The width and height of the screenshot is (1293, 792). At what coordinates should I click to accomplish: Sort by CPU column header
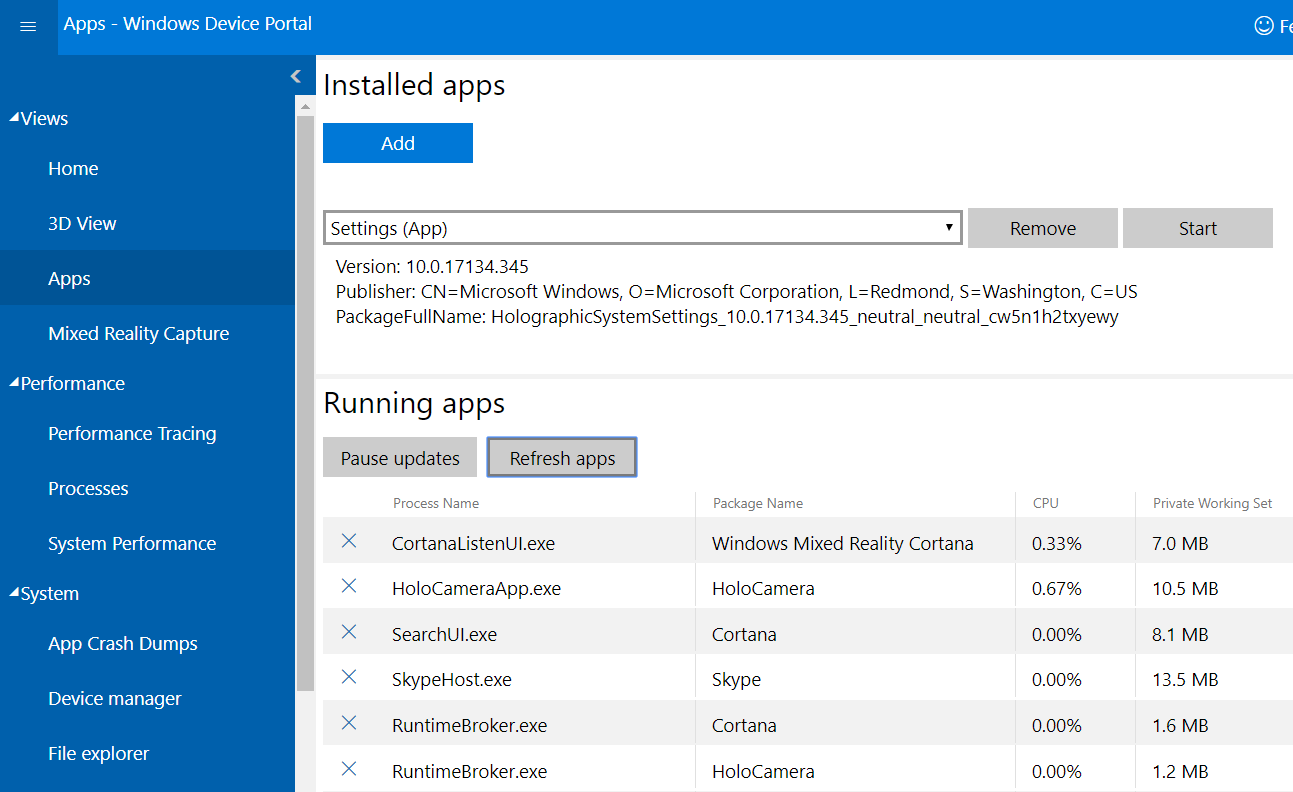pos(1046,503)
